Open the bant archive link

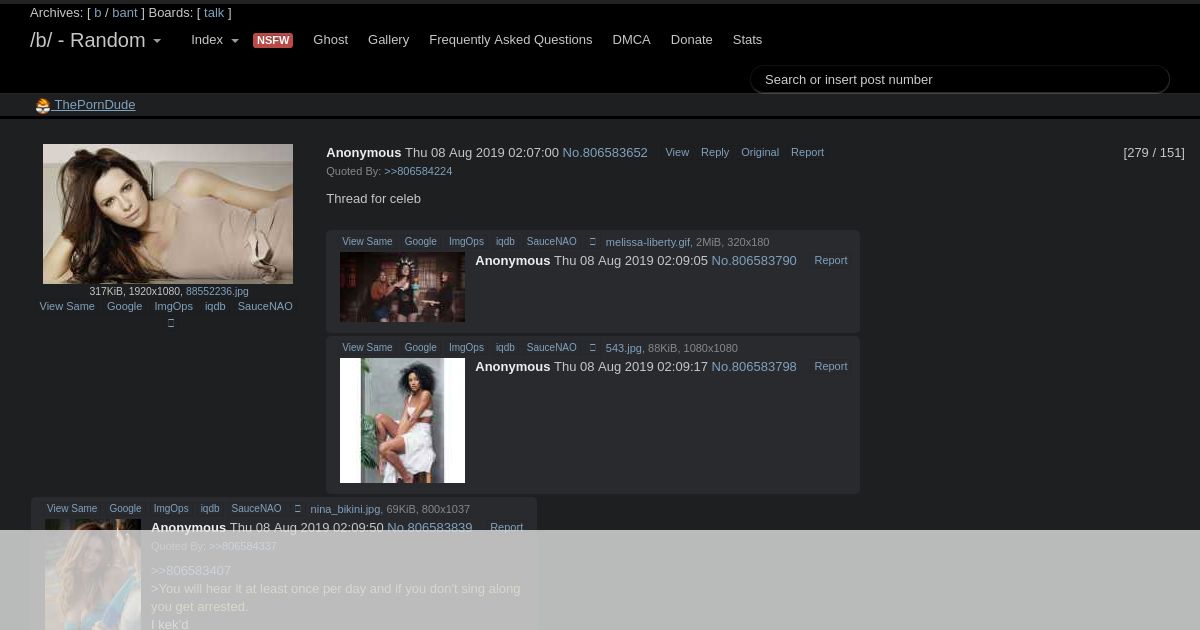point(125,13)
